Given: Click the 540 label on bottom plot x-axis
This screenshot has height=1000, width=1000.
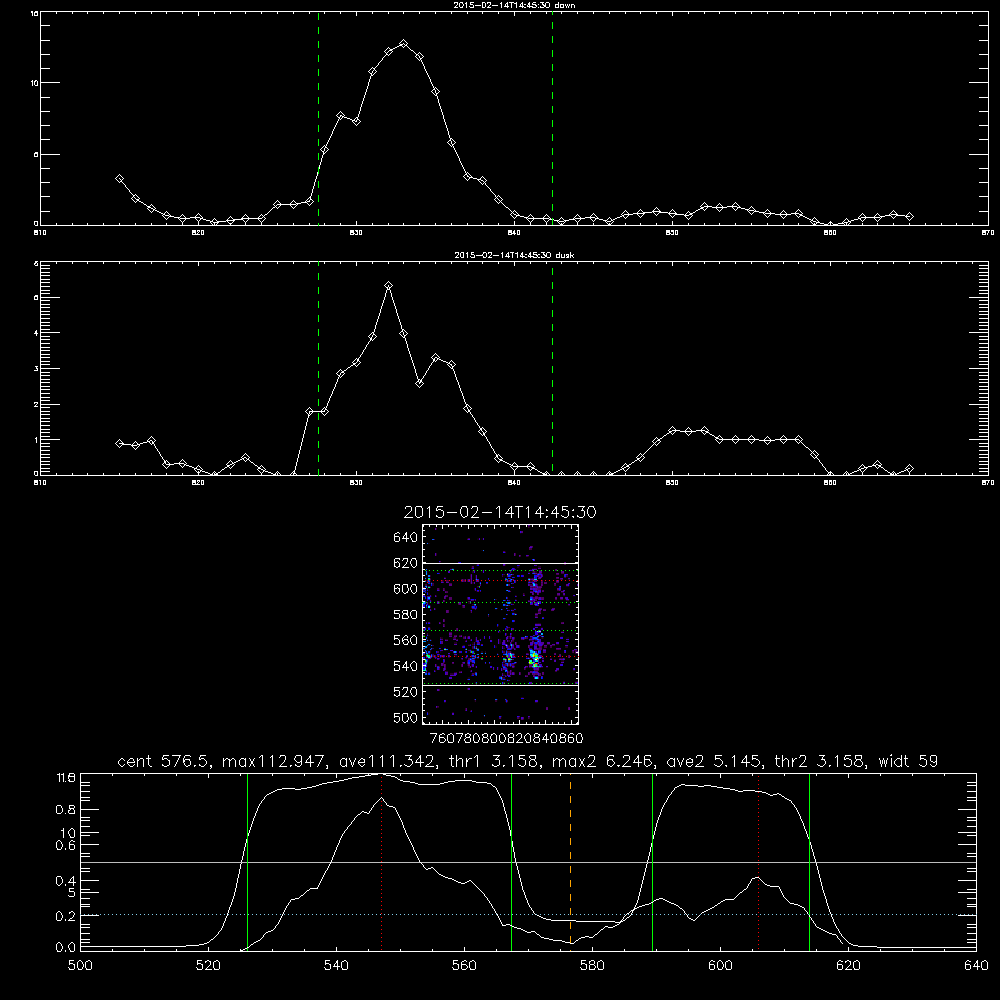Looking at the screenshot, I should [x=336, y=966].
